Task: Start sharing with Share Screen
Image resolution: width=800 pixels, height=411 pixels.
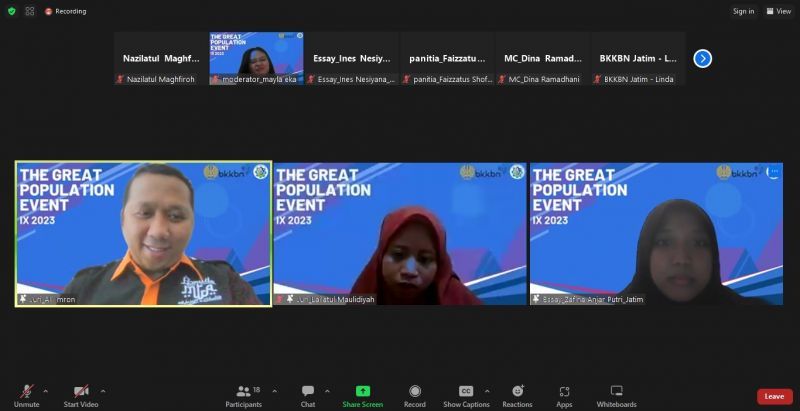Action: pyautogui.click(x=362, y=395)
